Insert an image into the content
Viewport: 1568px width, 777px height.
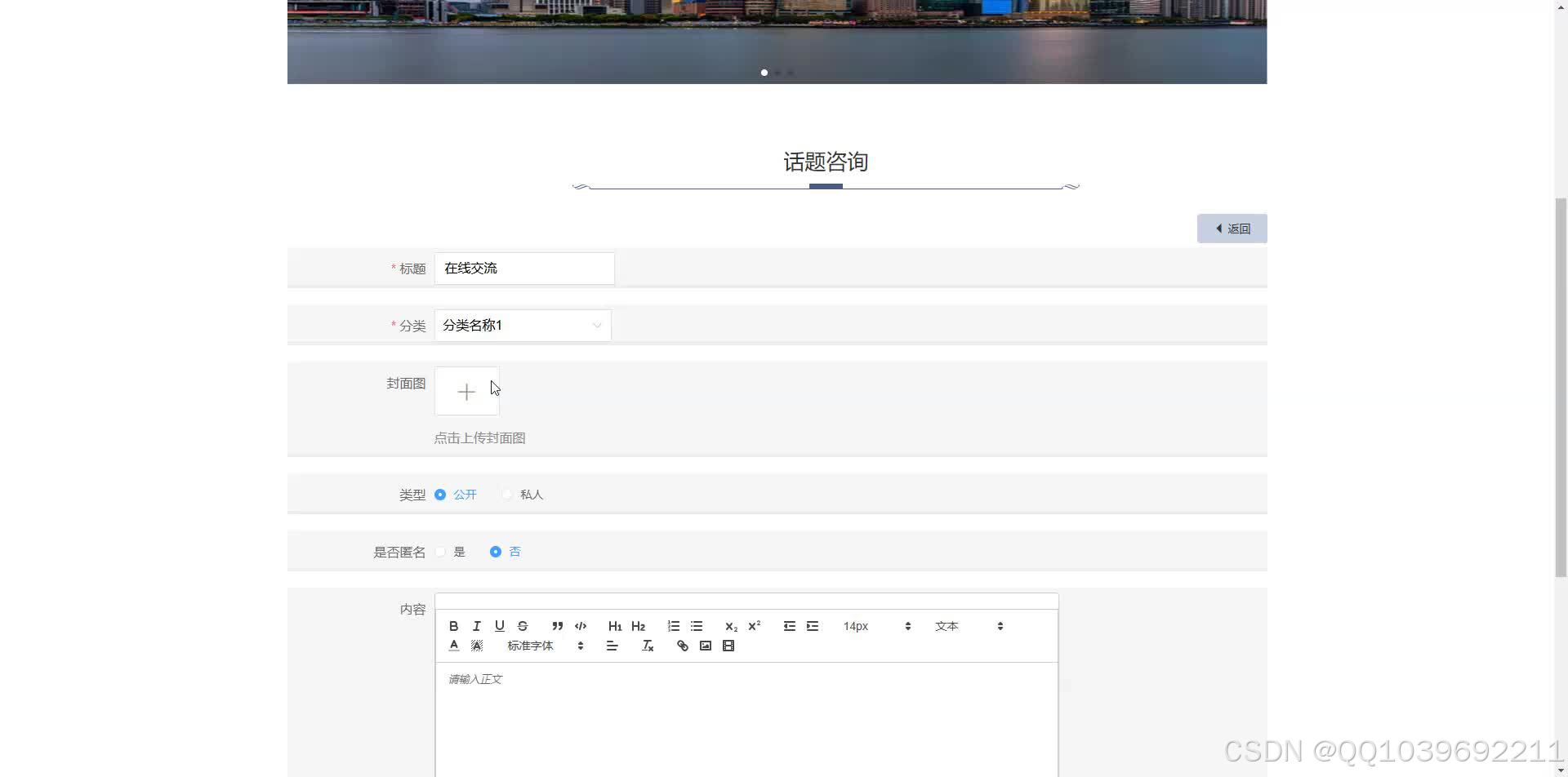click(705, 646)
